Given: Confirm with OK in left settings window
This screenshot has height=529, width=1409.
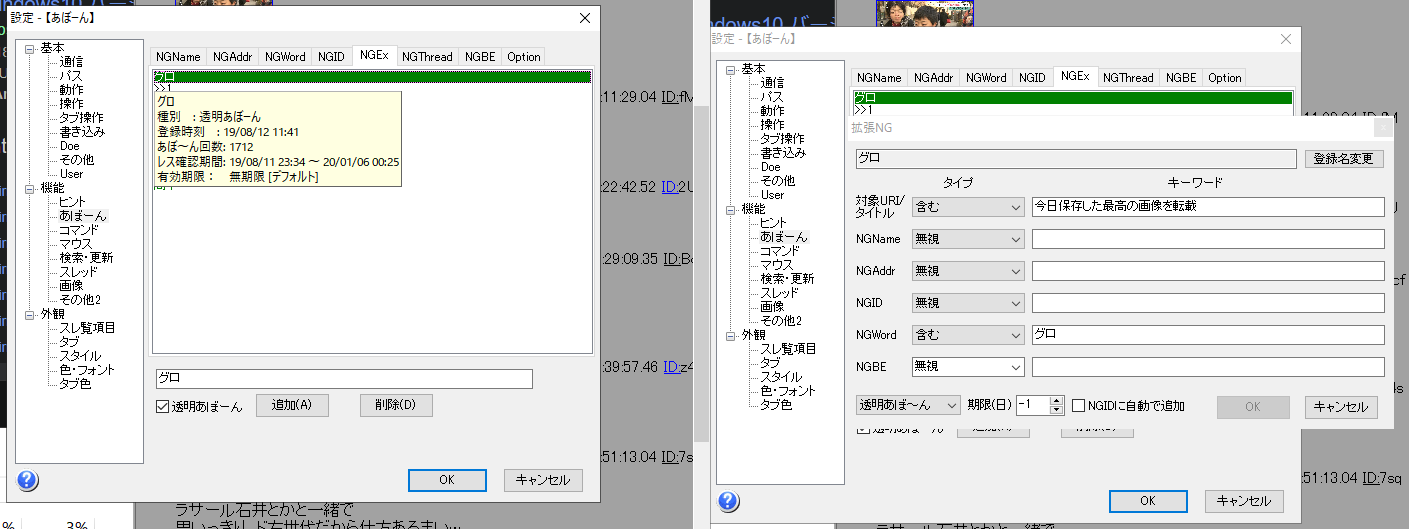Looking at the screenshot, I should click(447, 480).
